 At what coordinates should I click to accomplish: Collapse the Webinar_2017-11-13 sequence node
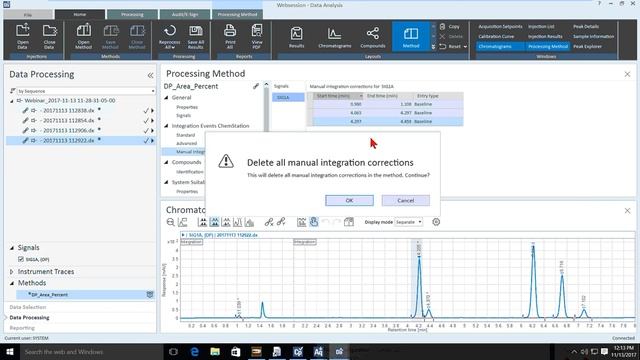(12, 101)
